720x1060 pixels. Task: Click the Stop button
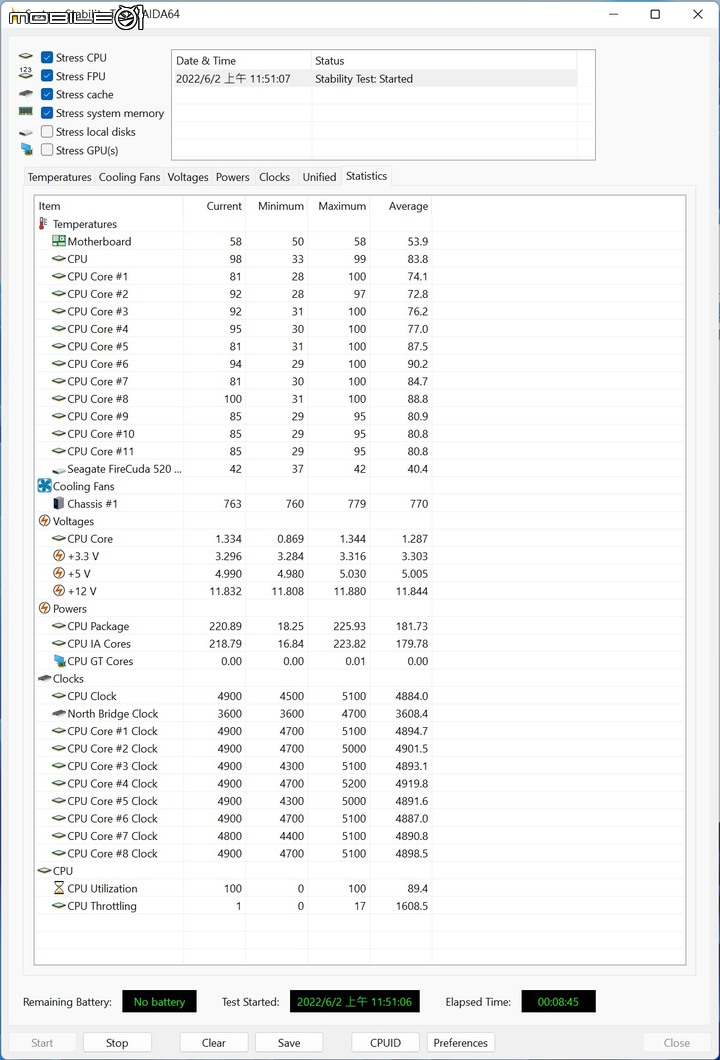pos(117,1042)
